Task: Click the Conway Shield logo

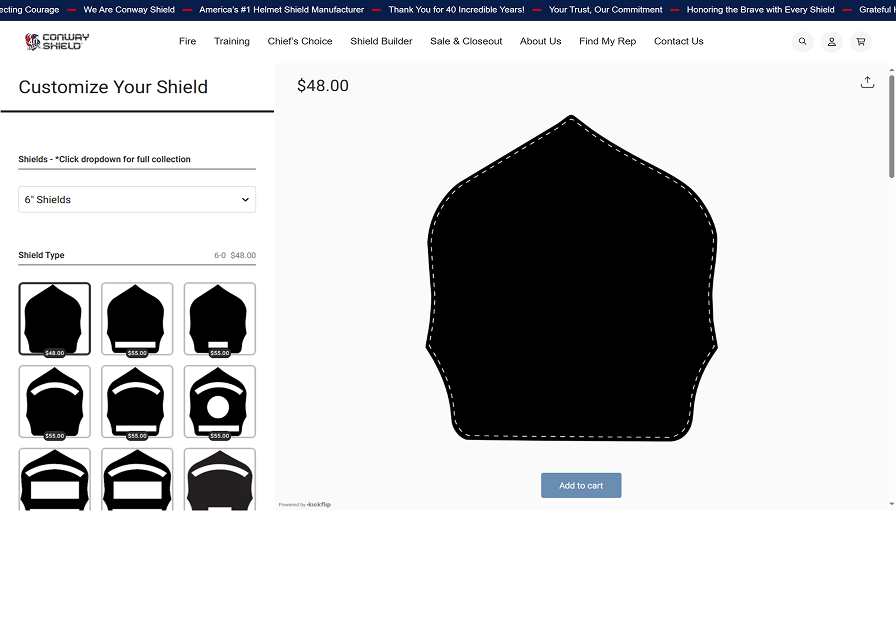Action: point(57,42)
